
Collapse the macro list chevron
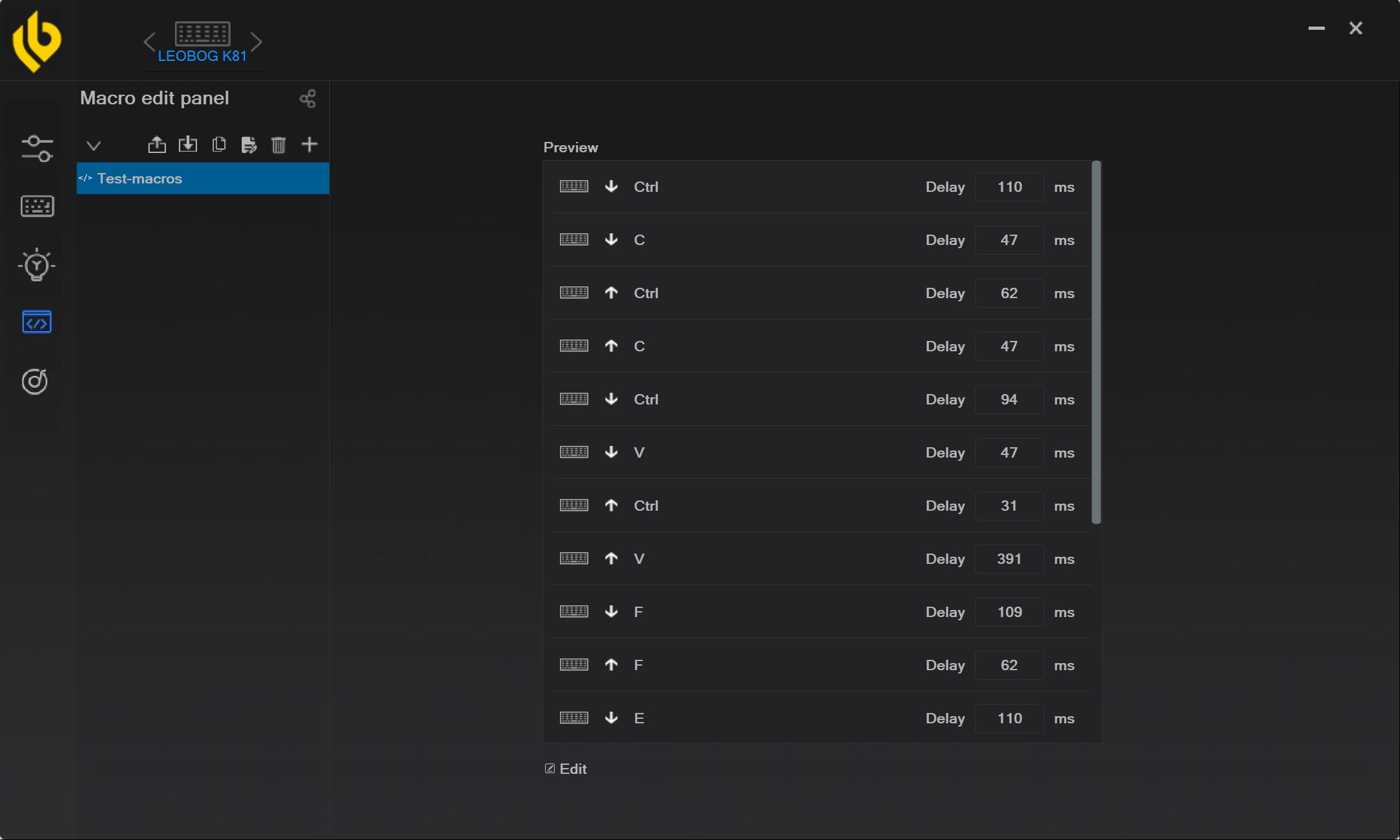click(x=94, y=145)
